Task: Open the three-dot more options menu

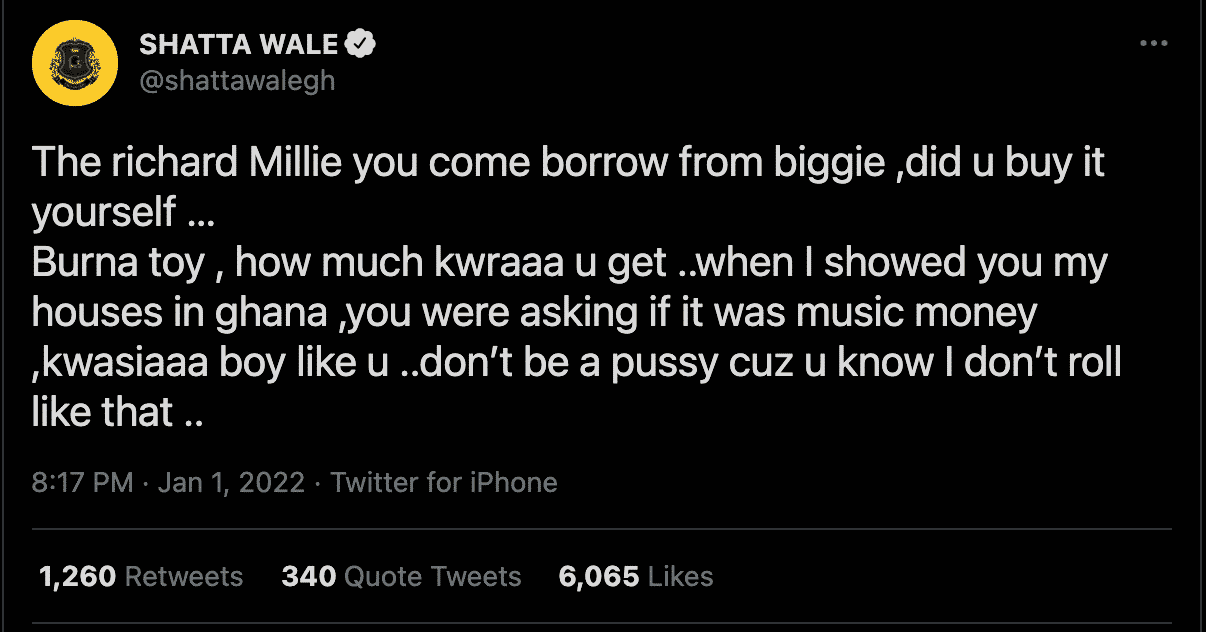Action: click(1154, 44)
